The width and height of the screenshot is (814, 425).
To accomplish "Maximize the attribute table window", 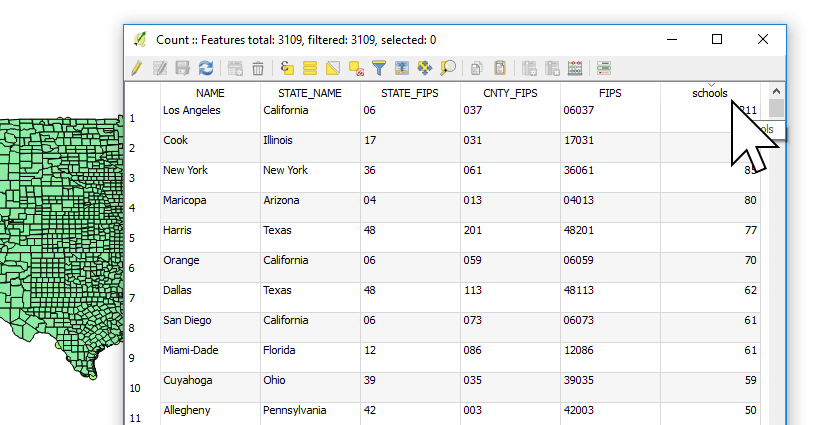I will [717, 39].
